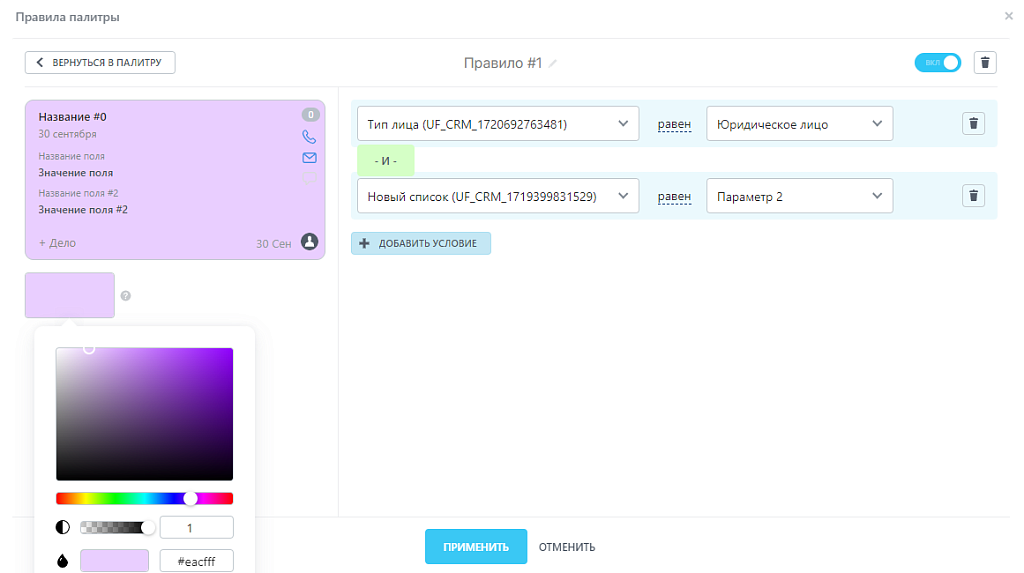Click Отменить to cancel changes

tap(567, 547)
